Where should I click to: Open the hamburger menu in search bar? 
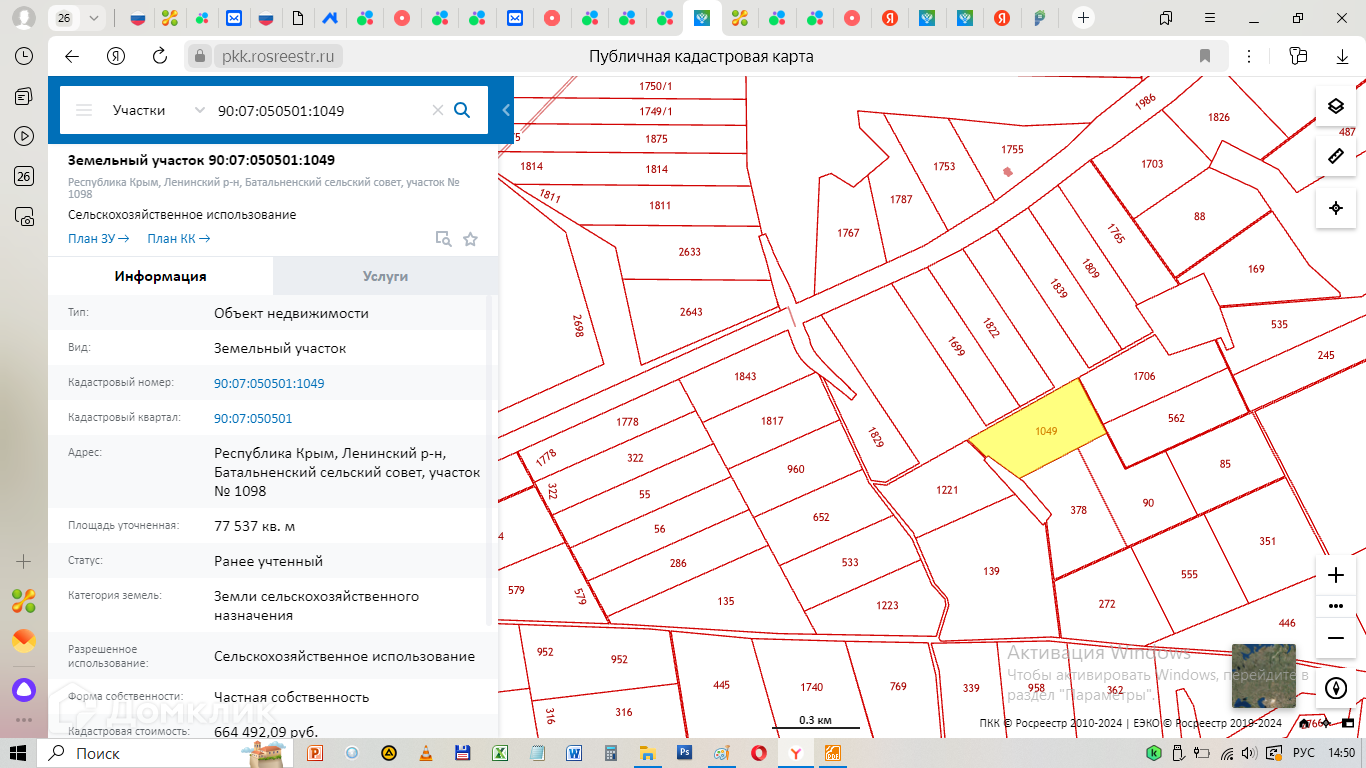pos(85,110)
